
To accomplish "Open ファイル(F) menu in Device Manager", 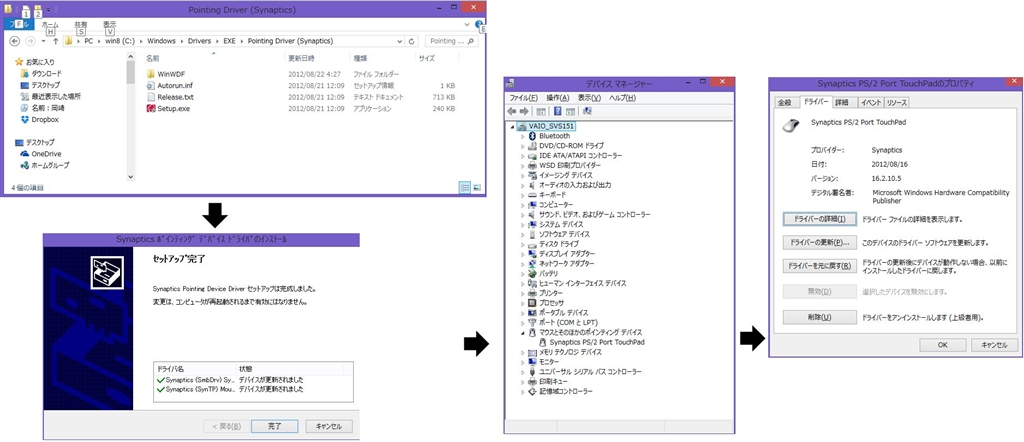I will click(x=523, y=98).
